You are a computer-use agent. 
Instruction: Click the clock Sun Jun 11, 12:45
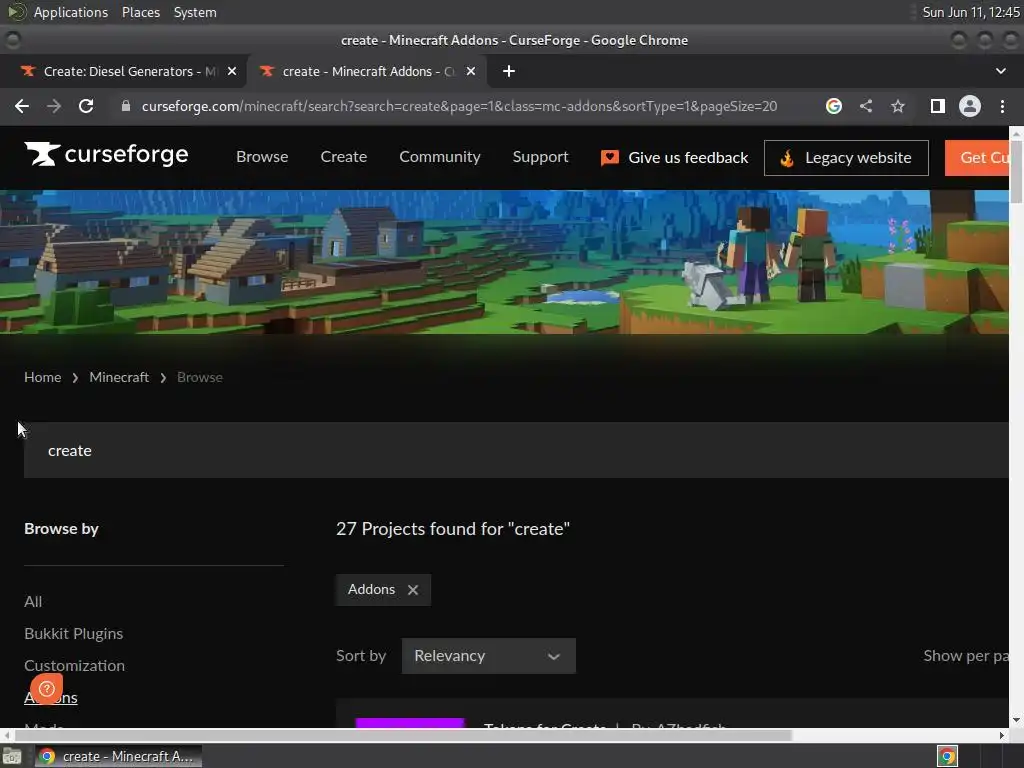point(970,12)
